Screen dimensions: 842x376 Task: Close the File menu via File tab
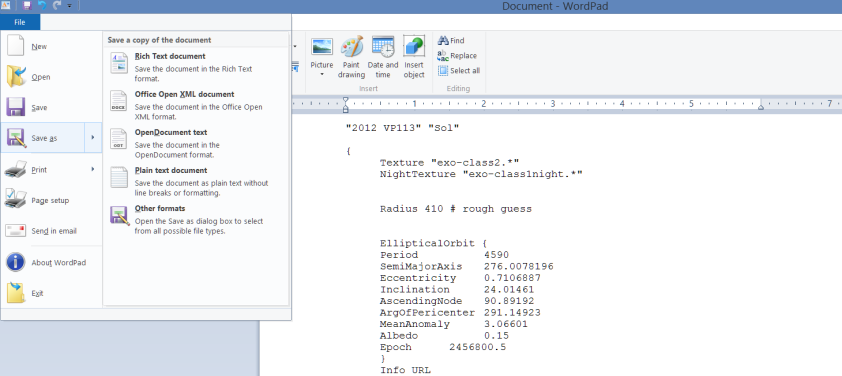click(20, 22)
